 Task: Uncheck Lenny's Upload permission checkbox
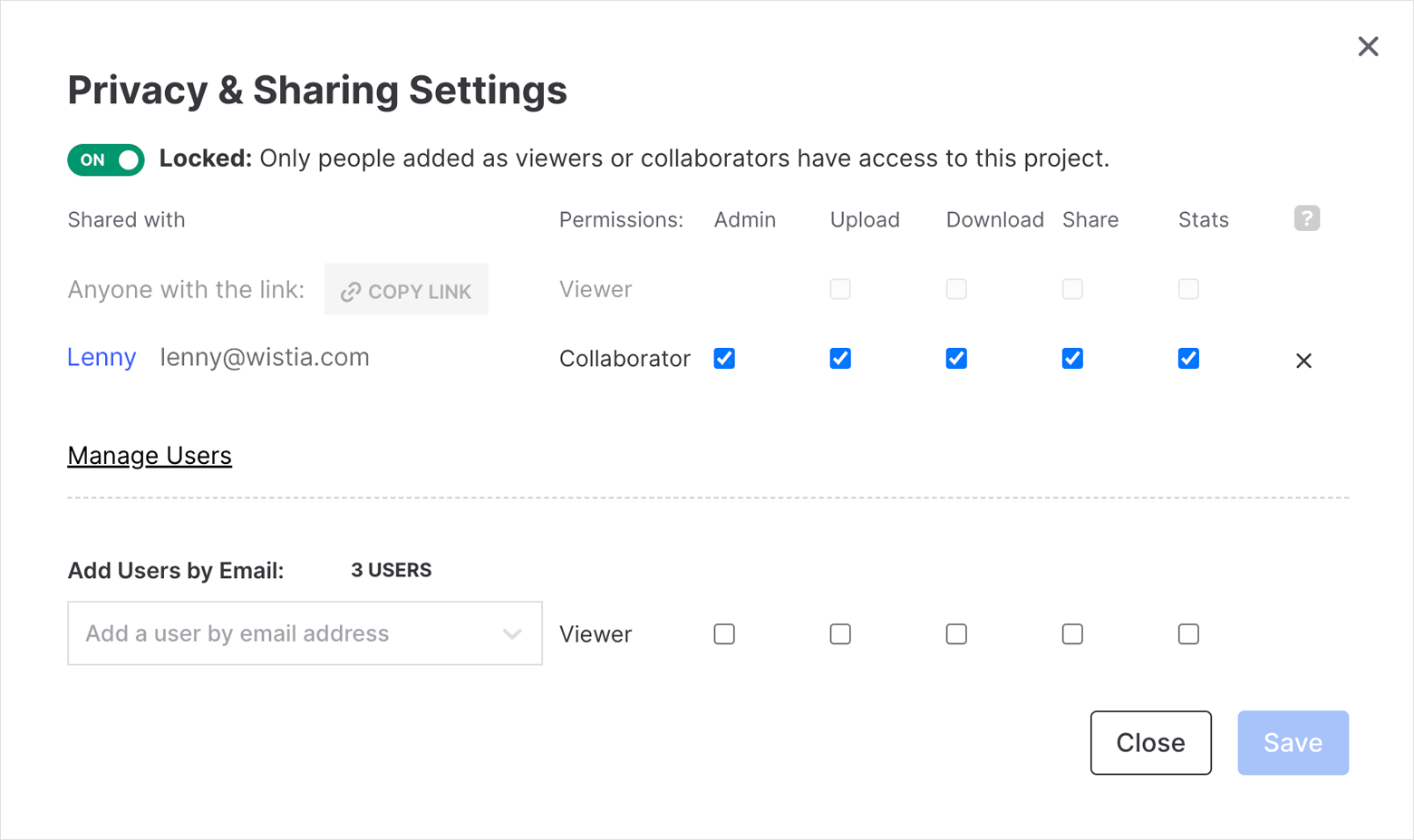(840, 358)
